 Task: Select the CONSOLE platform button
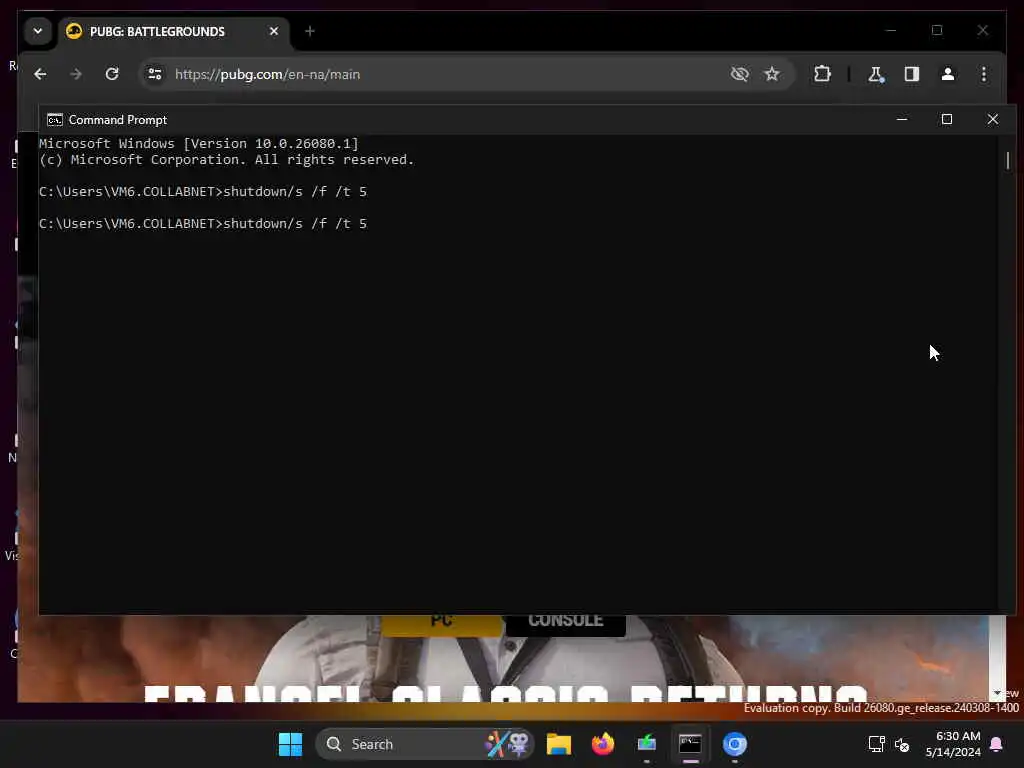click(566, 622)
